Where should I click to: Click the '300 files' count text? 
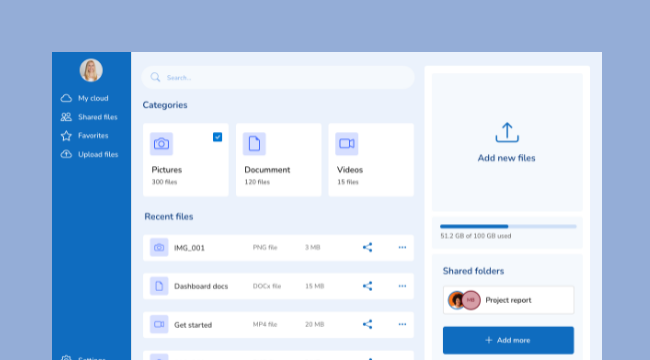164,182
